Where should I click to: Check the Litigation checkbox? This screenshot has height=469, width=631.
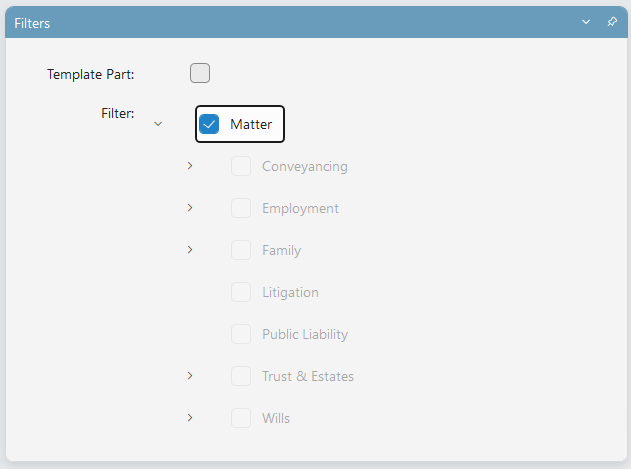point(241,292)
